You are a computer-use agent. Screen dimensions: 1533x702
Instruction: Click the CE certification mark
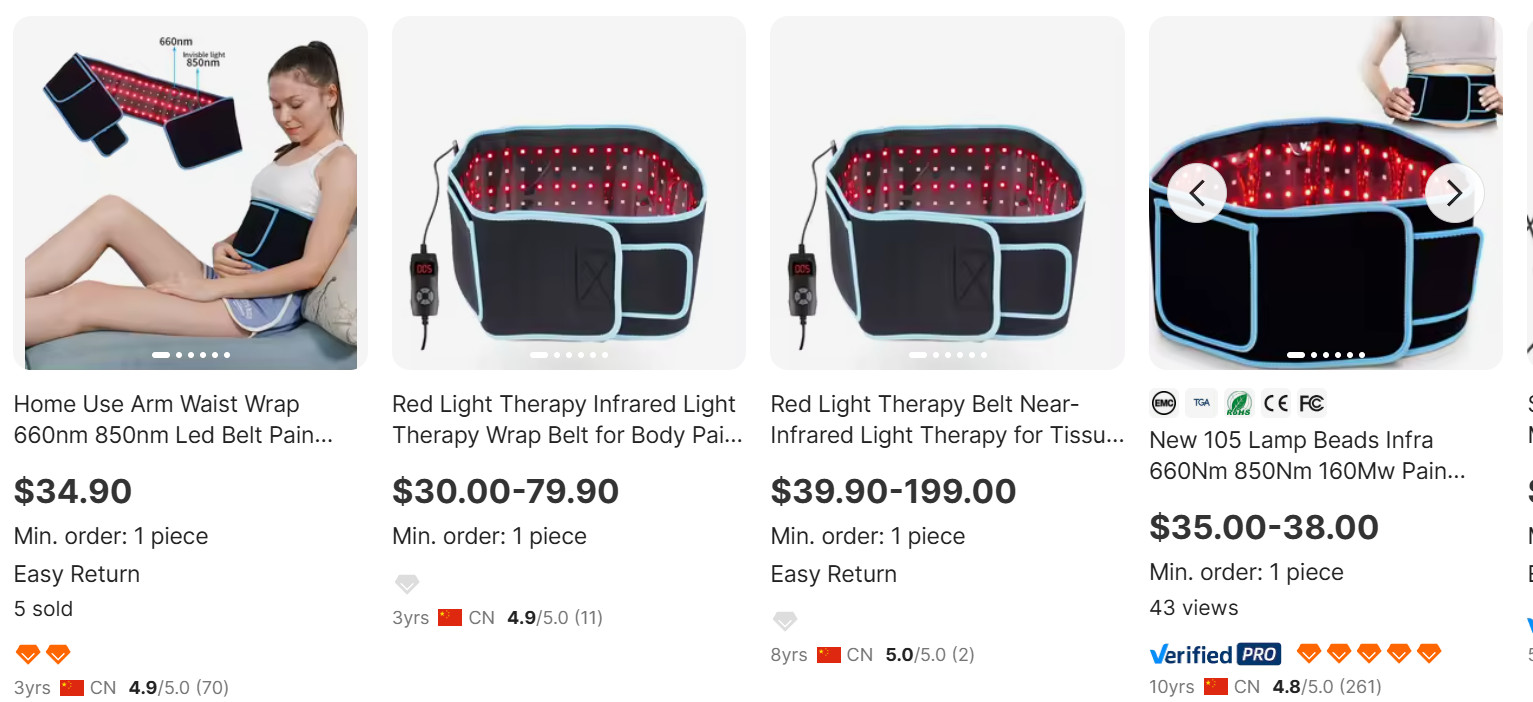pos(1275,403)
